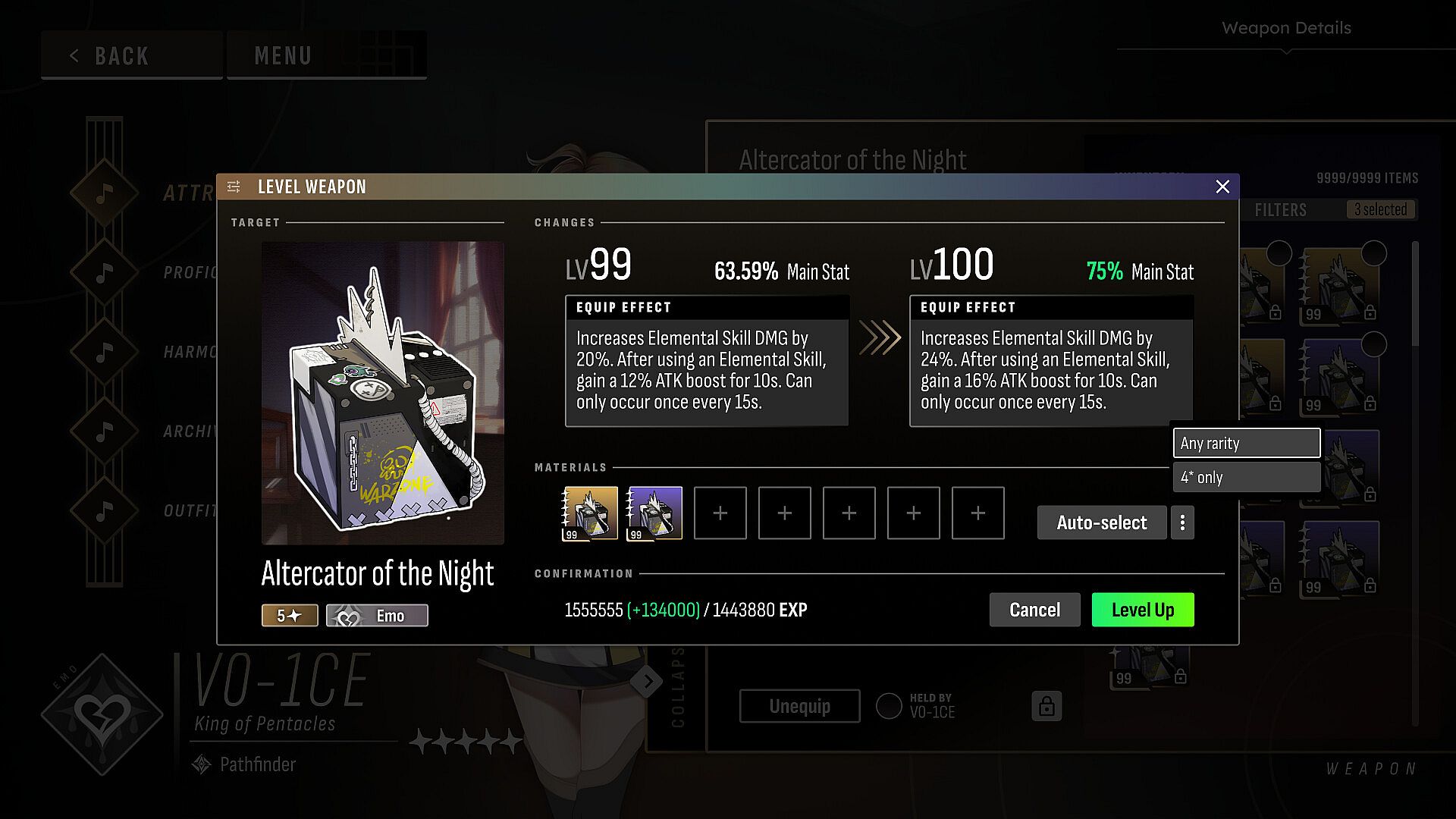The width and height of the screenshot is (1456, 819).
Task: Select the Attributes music-note diamond icon
Action: 105,193
